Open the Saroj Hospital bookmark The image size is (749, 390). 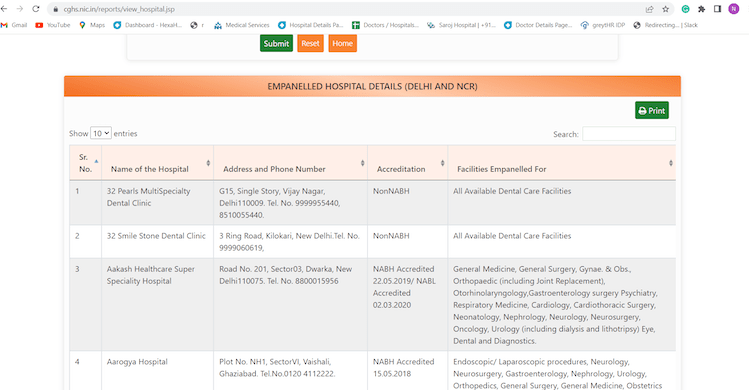(x=461, y=25)
